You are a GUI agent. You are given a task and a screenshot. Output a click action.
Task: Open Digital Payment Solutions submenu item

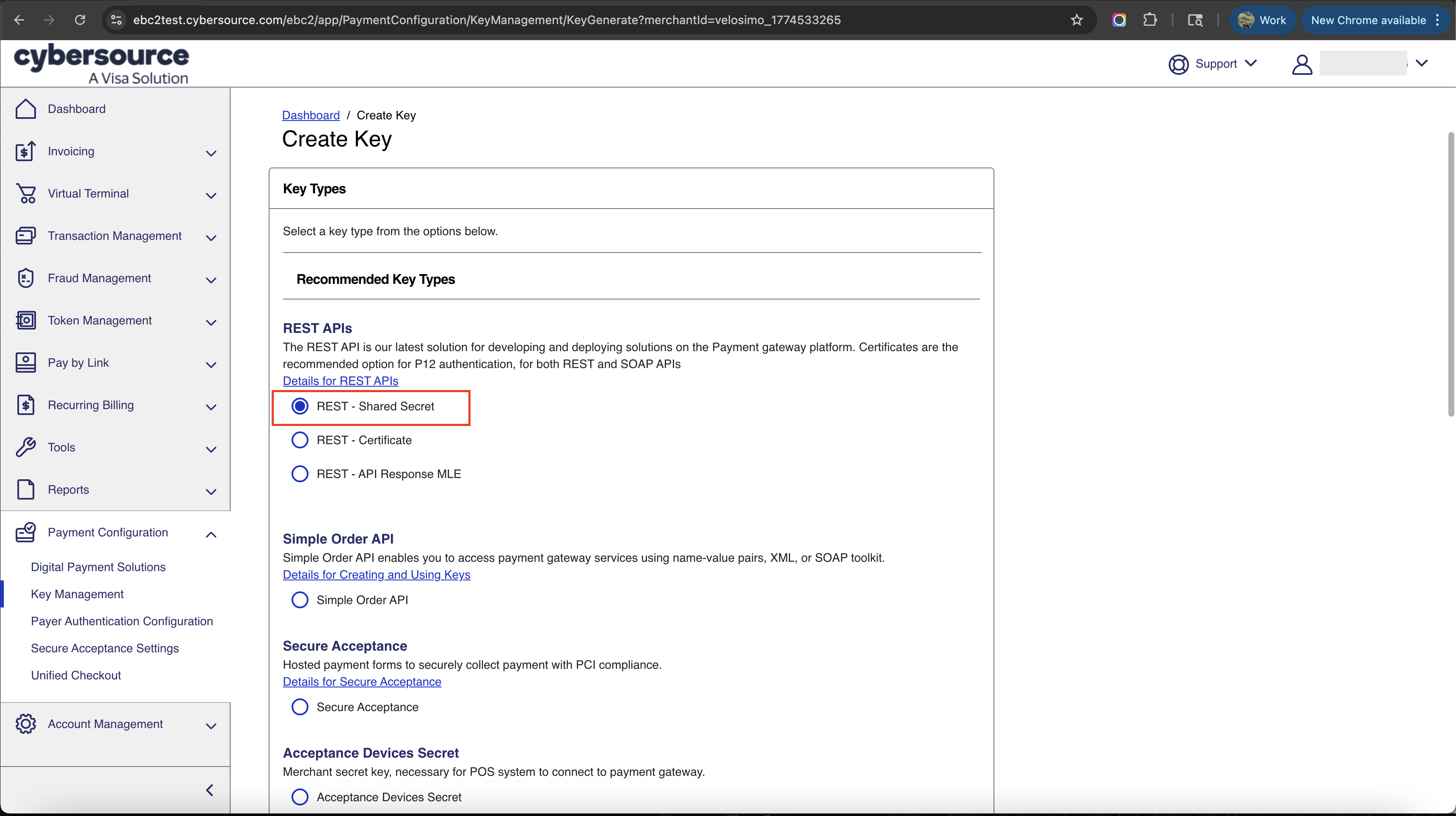[x=98, y=567]
